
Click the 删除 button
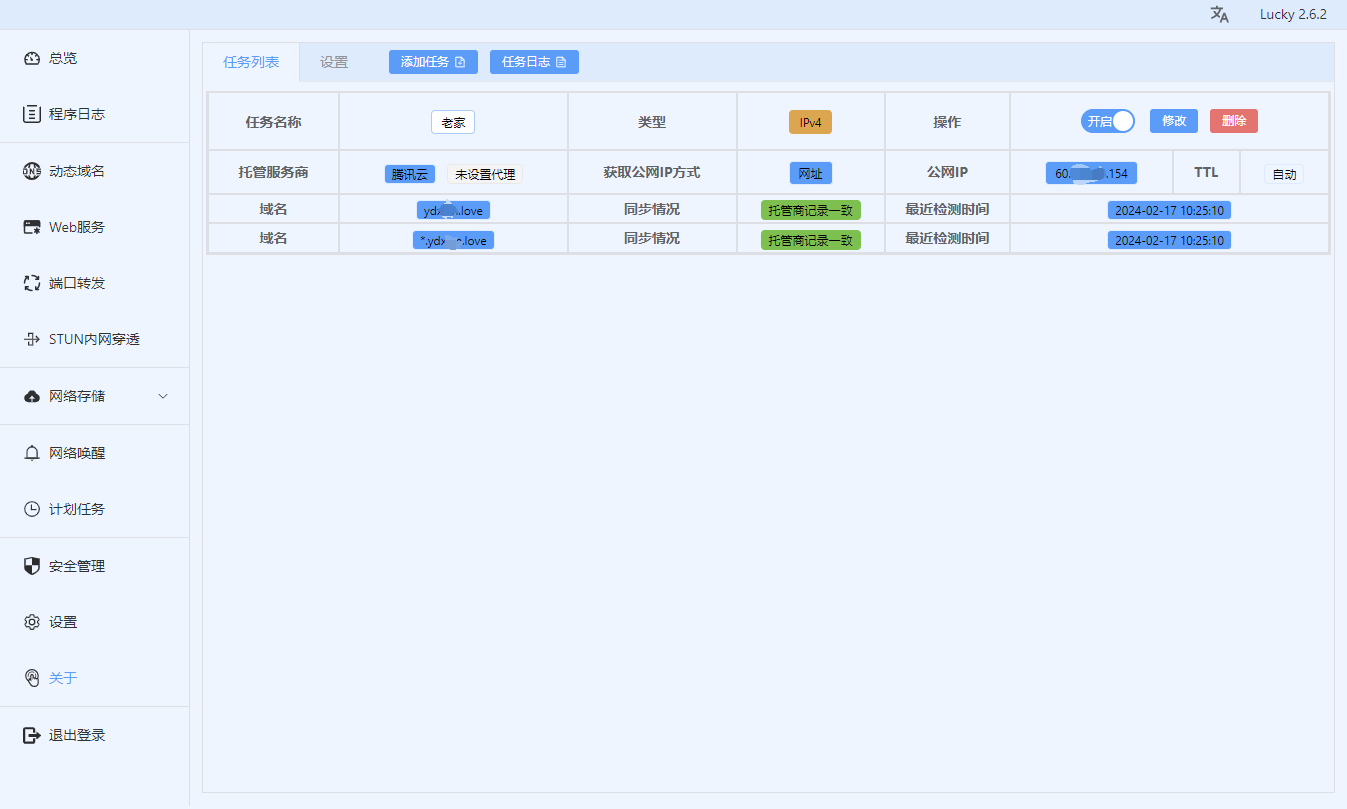[x=1234, y=121]
